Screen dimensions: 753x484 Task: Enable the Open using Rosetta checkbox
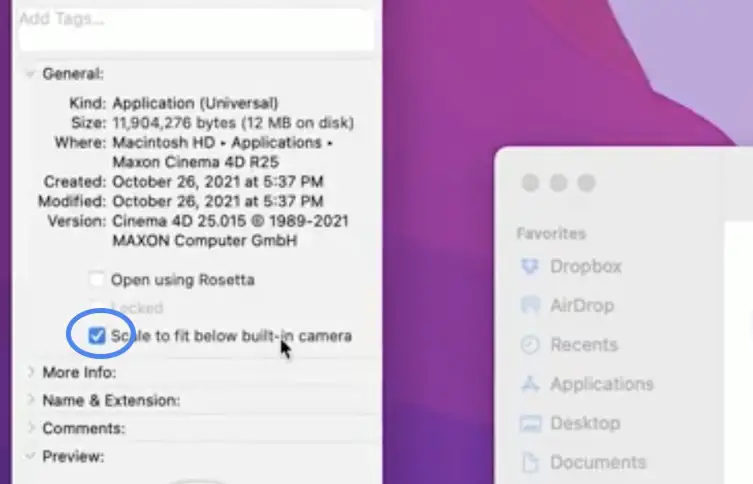(x=97, y=280)
